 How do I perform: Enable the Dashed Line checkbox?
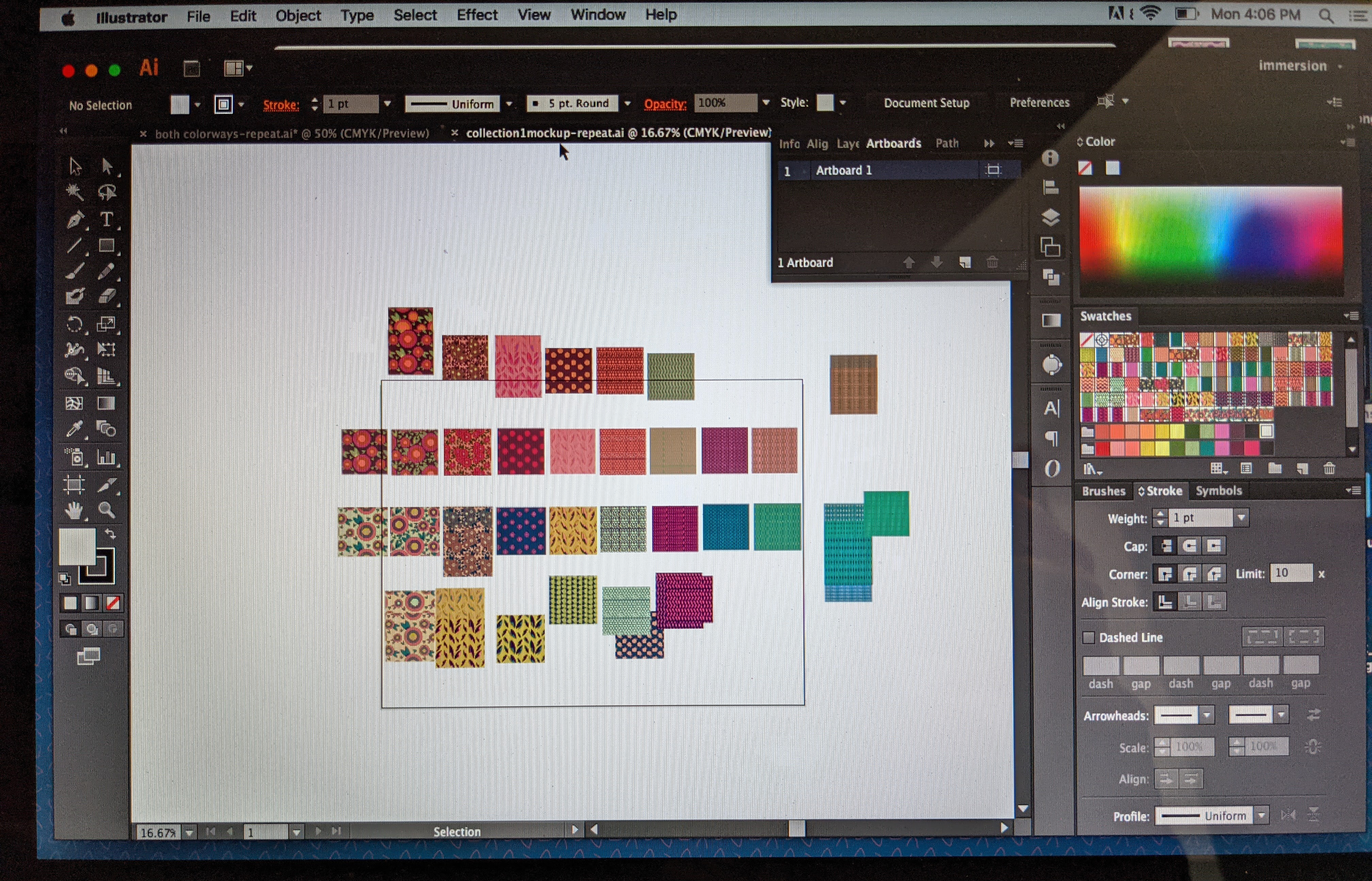1089,637
